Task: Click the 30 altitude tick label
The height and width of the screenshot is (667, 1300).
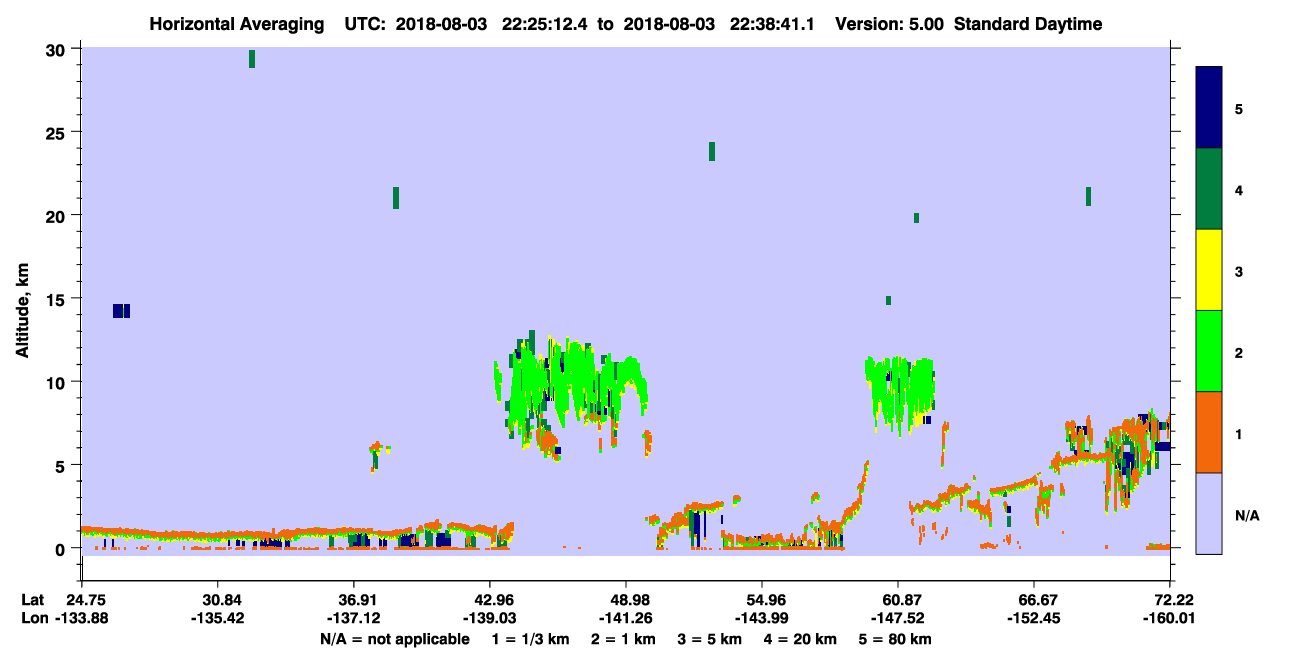Action: [57, 50]
